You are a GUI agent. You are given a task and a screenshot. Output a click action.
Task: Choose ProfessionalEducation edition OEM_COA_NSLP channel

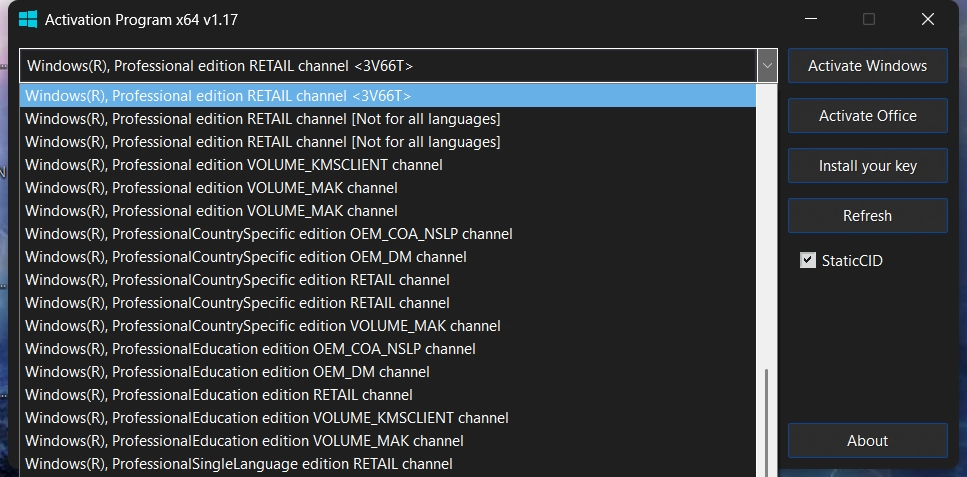pos(250,349)
